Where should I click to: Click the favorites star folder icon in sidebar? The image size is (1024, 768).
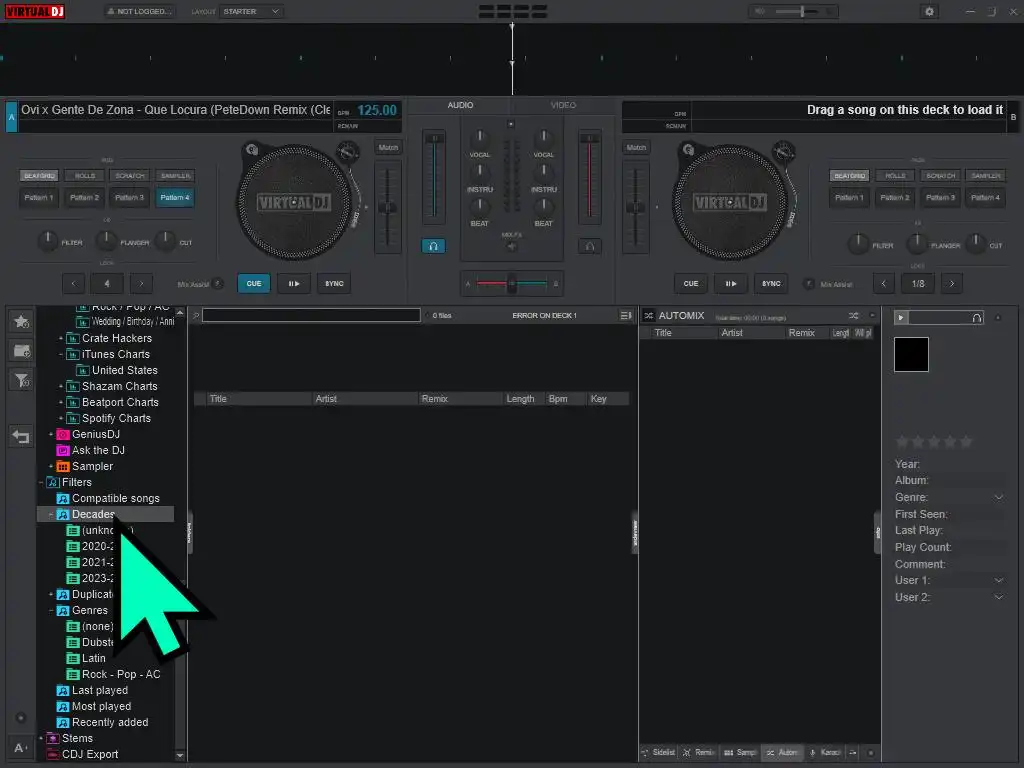(22, 321)
